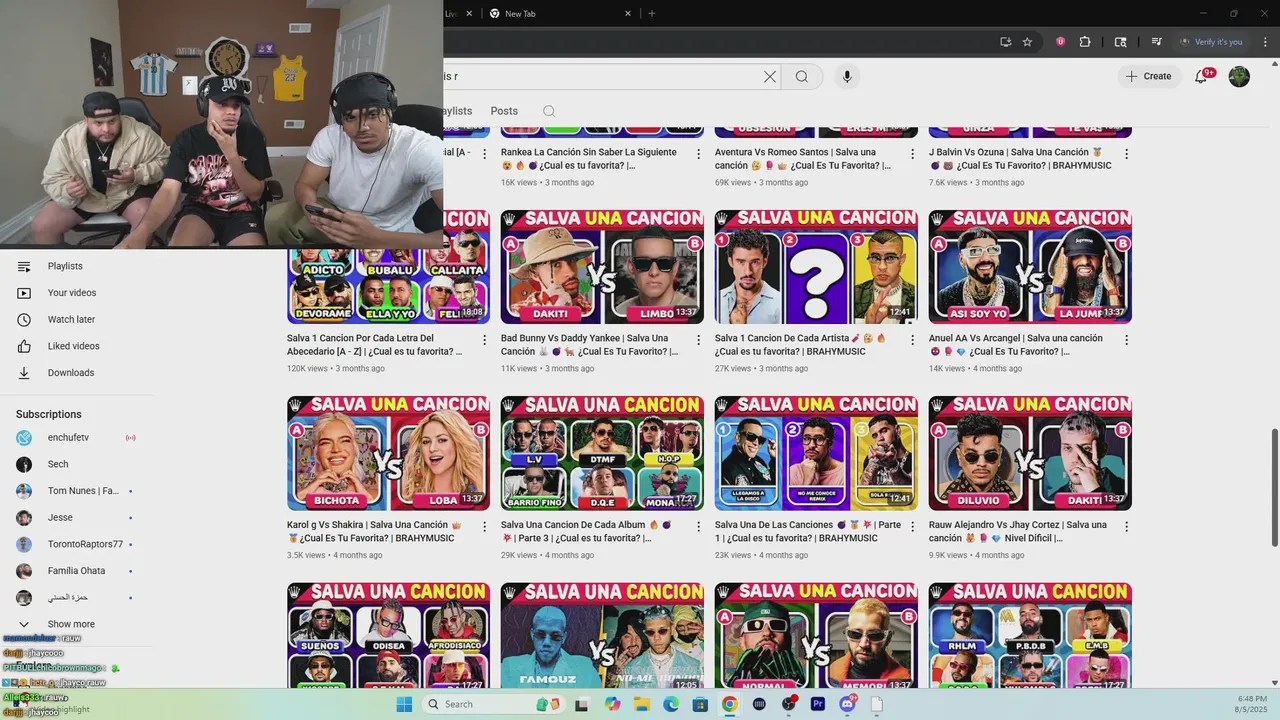Click the Verify it's you profile chip
The height and width of the screenshot is (720, 1280).
tap(1210, 42)
